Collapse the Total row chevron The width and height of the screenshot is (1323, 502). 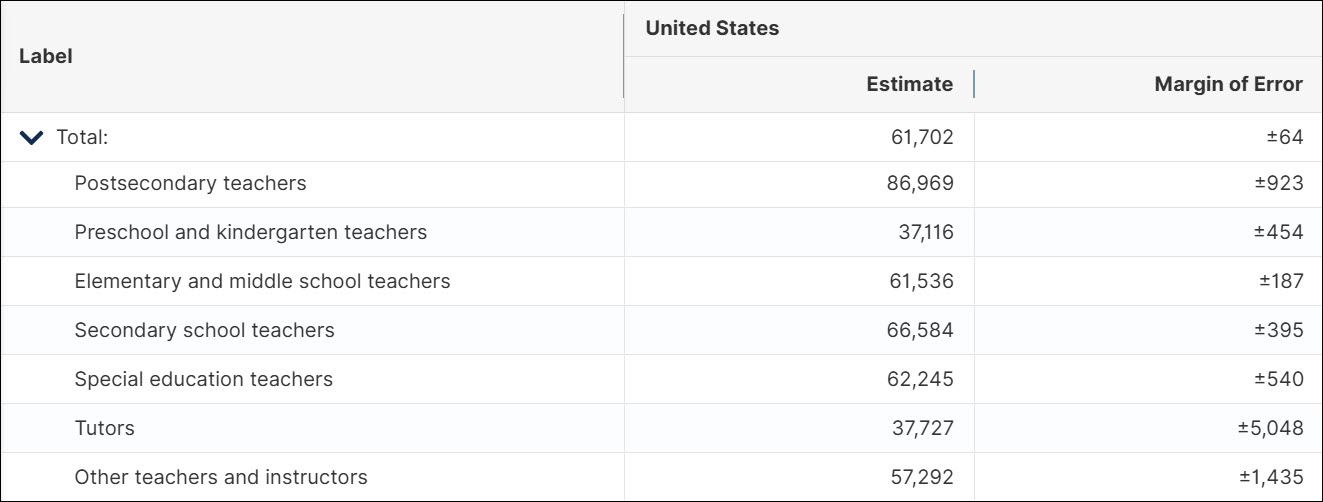pyautogui.click(x=32, y=138)
